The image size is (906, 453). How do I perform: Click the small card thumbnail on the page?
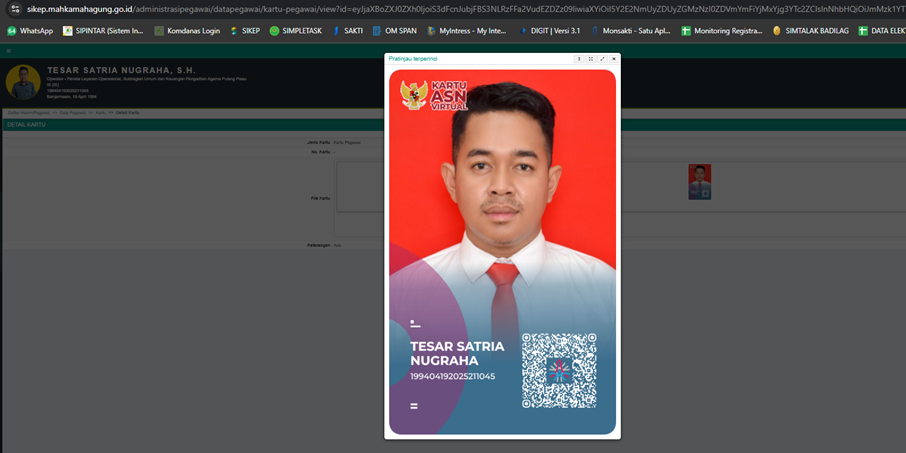pos(699,181)
